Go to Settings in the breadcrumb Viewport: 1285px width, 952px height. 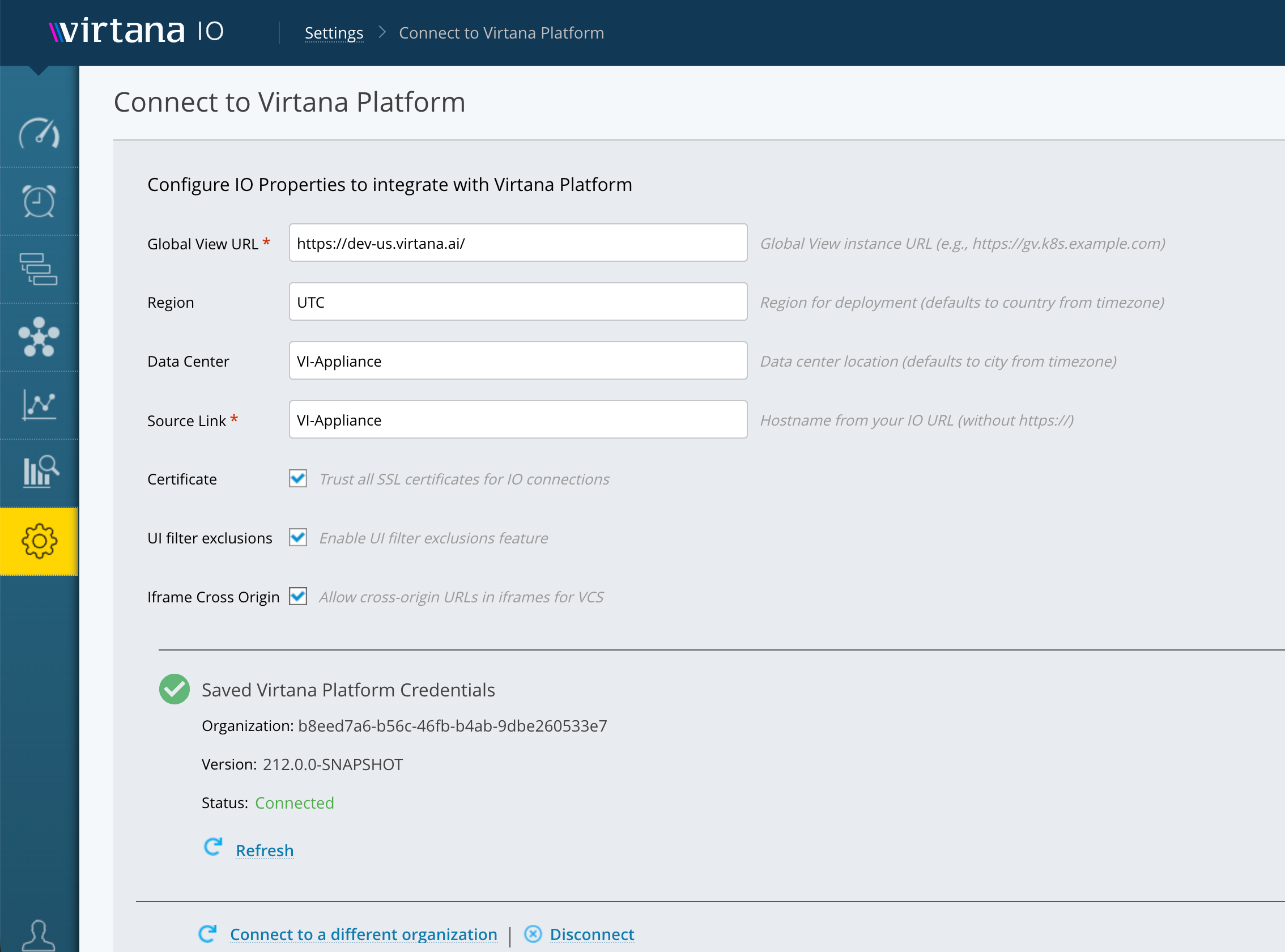(x=334, y=33)
